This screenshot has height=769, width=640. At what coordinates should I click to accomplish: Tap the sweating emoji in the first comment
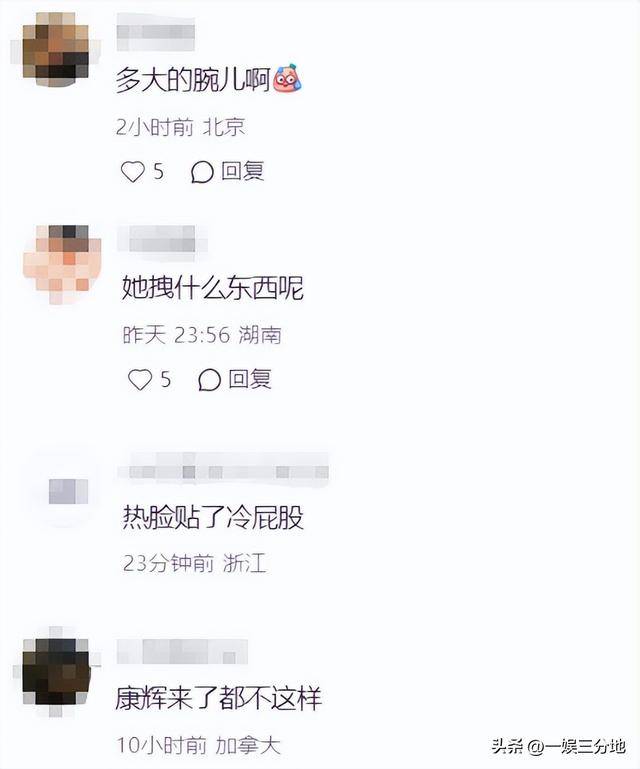point(287,78)
